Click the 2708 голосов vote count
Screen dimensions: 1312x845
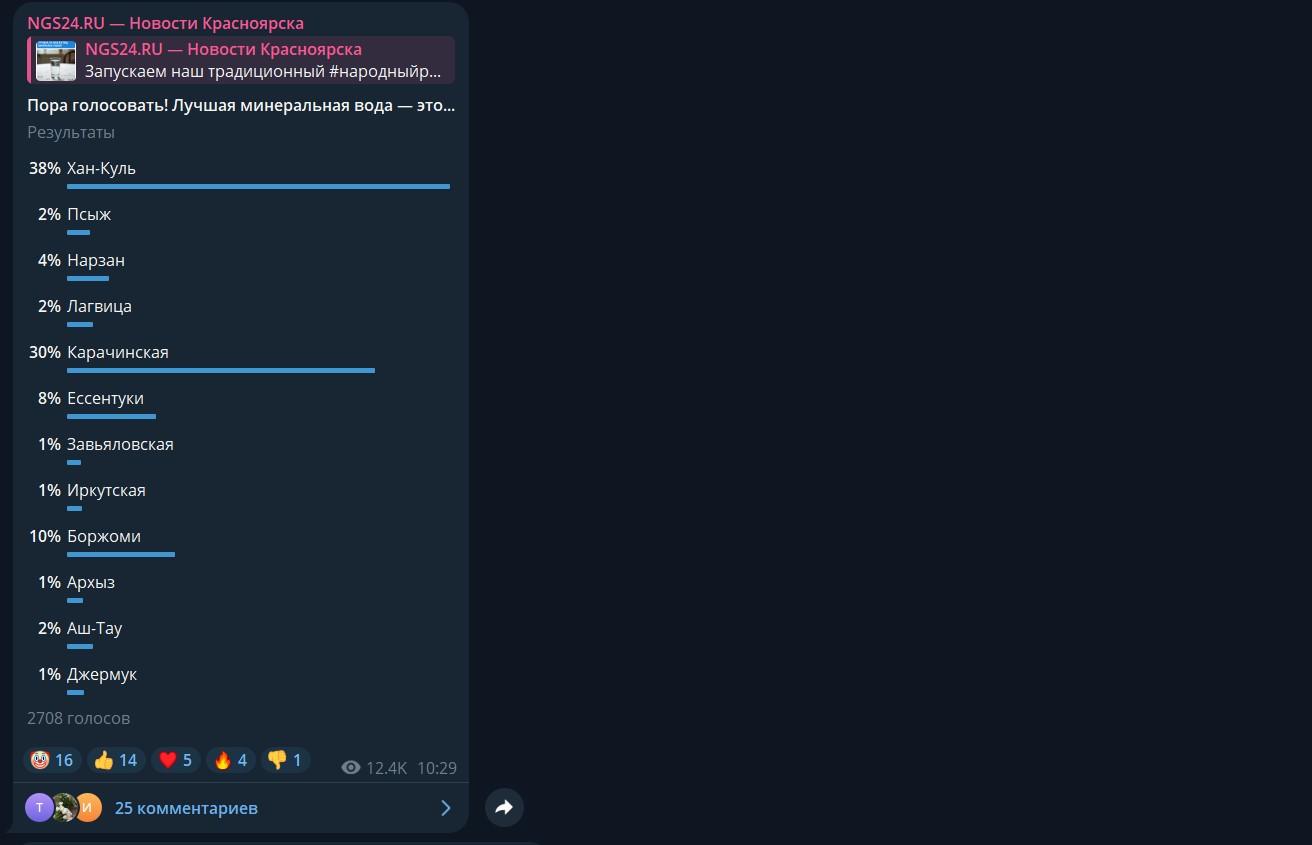click(79, 718)
